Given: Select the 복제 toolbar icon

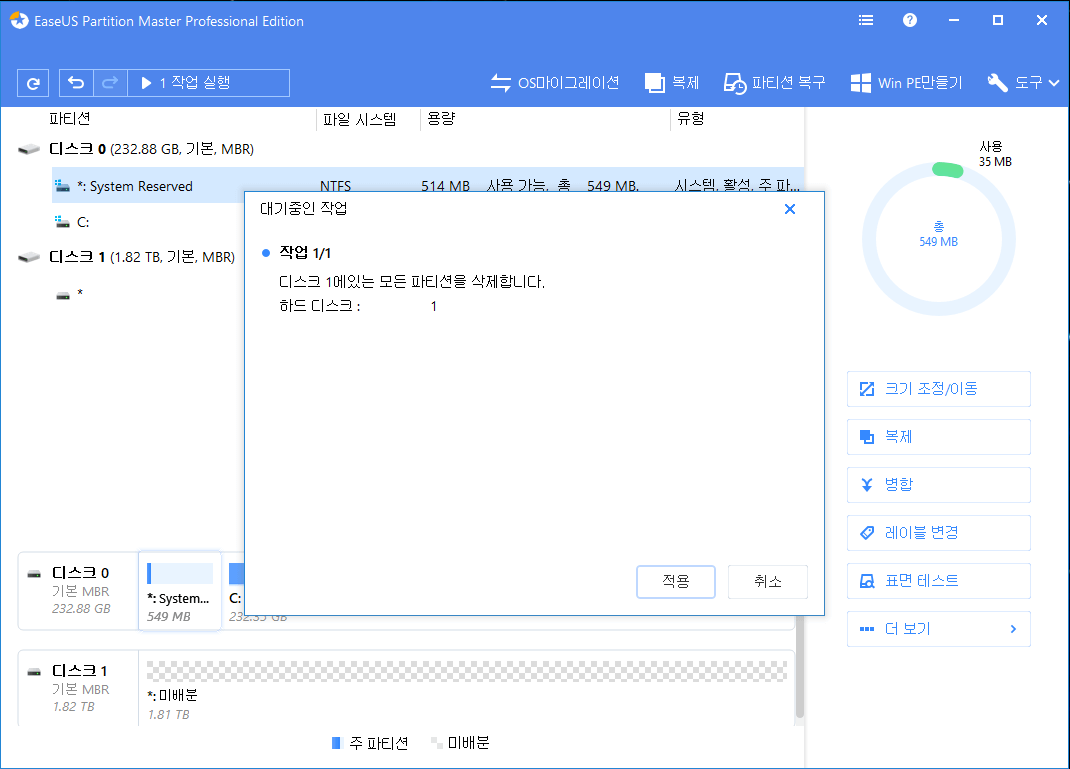Looking at the screenshot, I should point(671,82).
